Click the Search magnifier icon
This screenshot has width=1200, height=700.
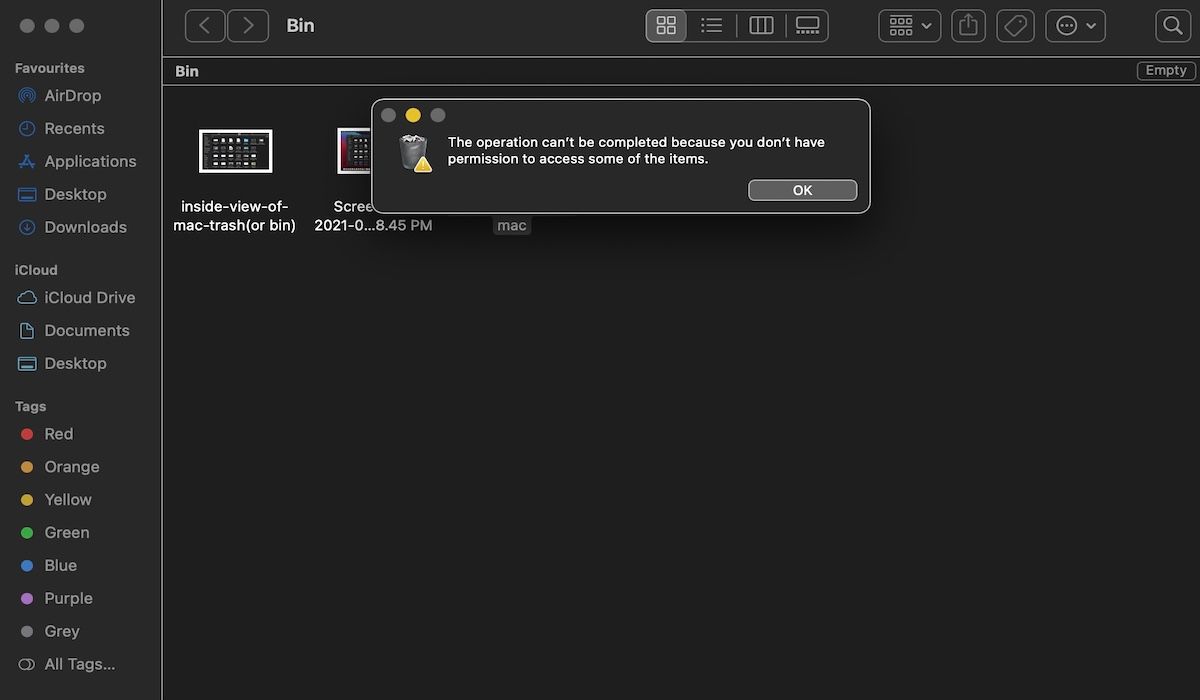click(x=1173, y=26)
